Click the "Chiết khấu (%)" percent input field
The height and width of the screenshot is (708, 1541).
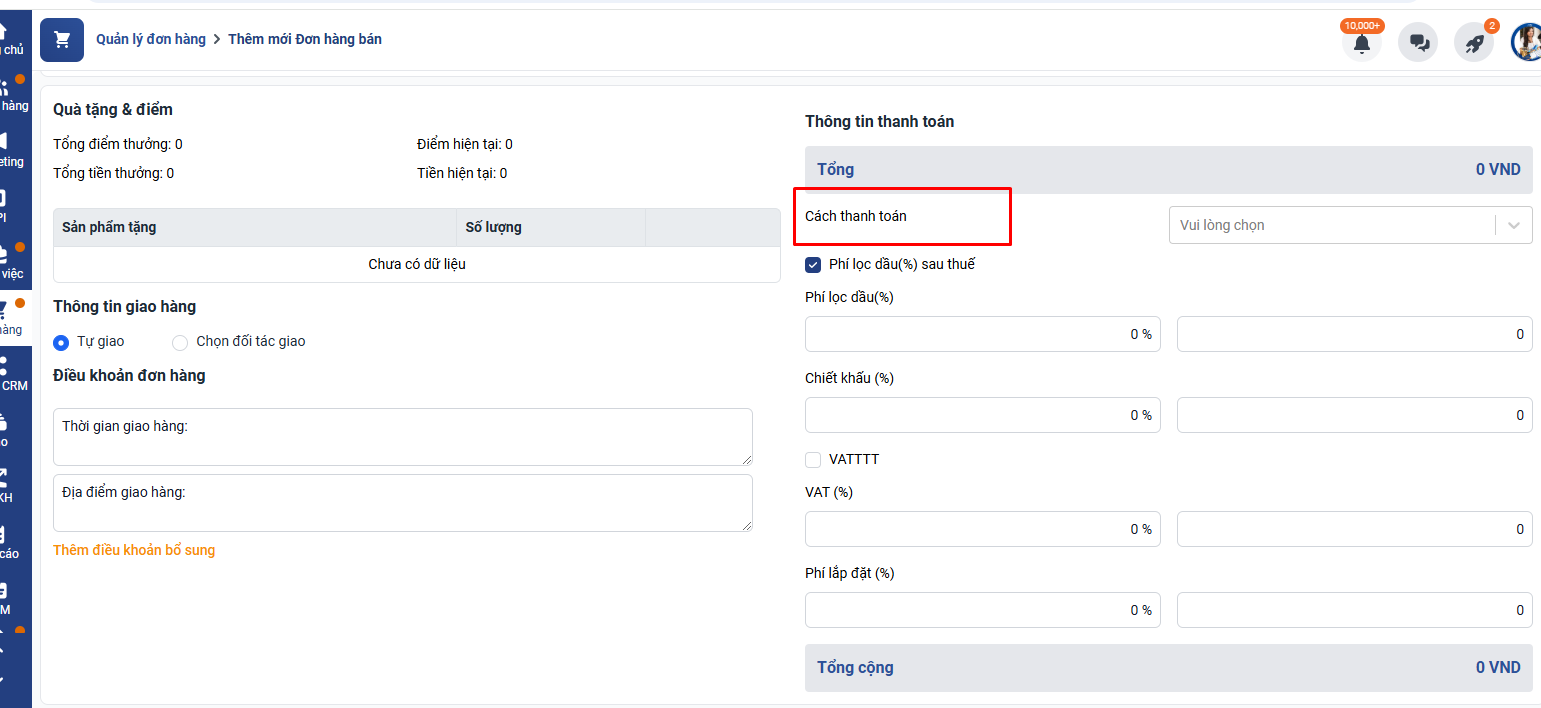coord(981,415)
